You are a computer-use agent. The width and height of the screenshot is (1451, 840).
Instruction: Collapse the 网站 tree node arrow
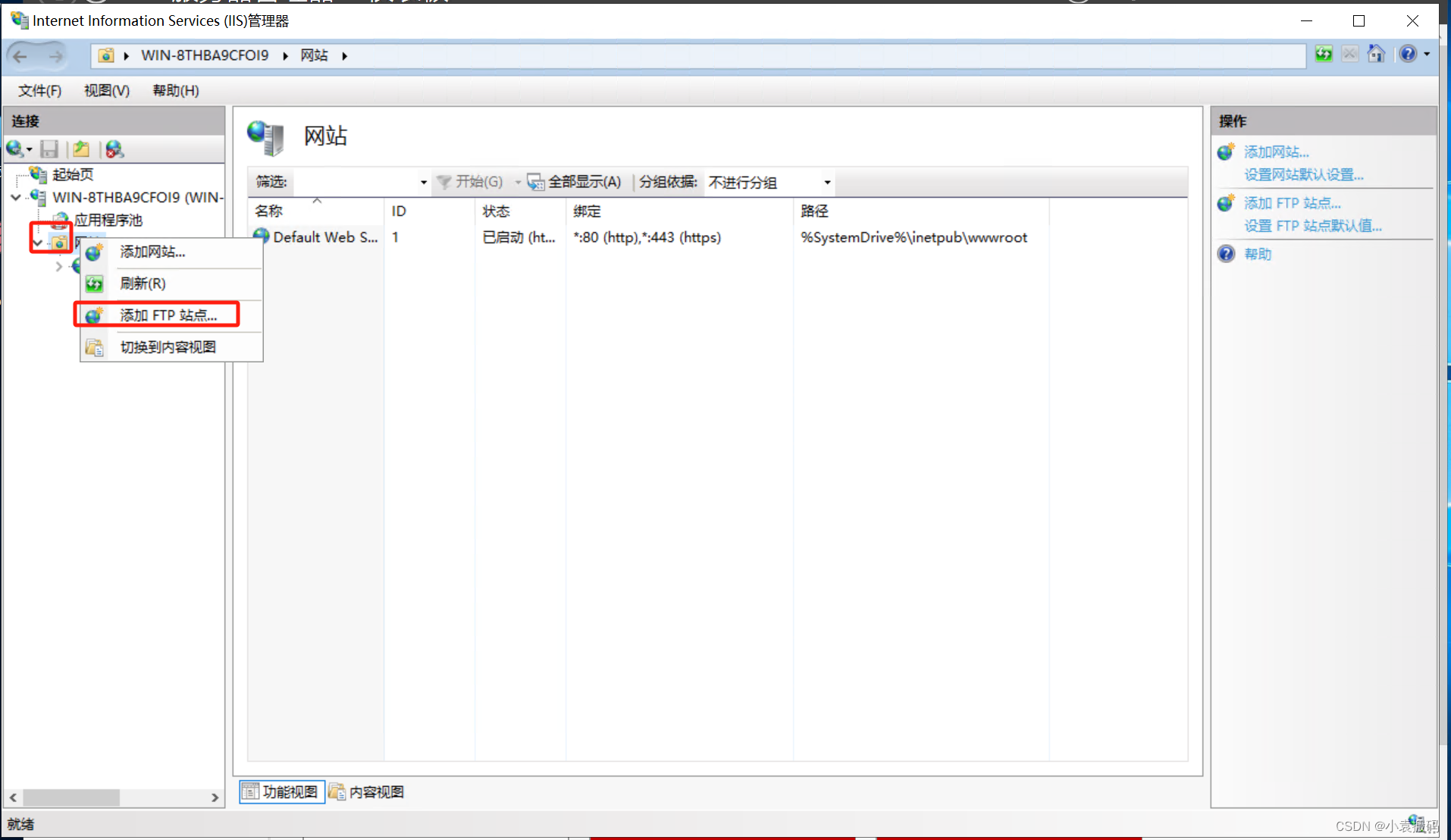click(x=38, y=243)
